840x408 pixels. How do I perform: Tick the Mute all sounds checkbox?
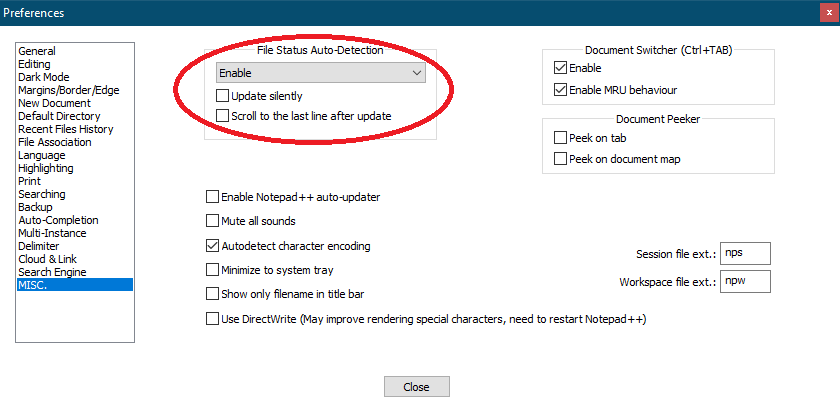[212, 221]
